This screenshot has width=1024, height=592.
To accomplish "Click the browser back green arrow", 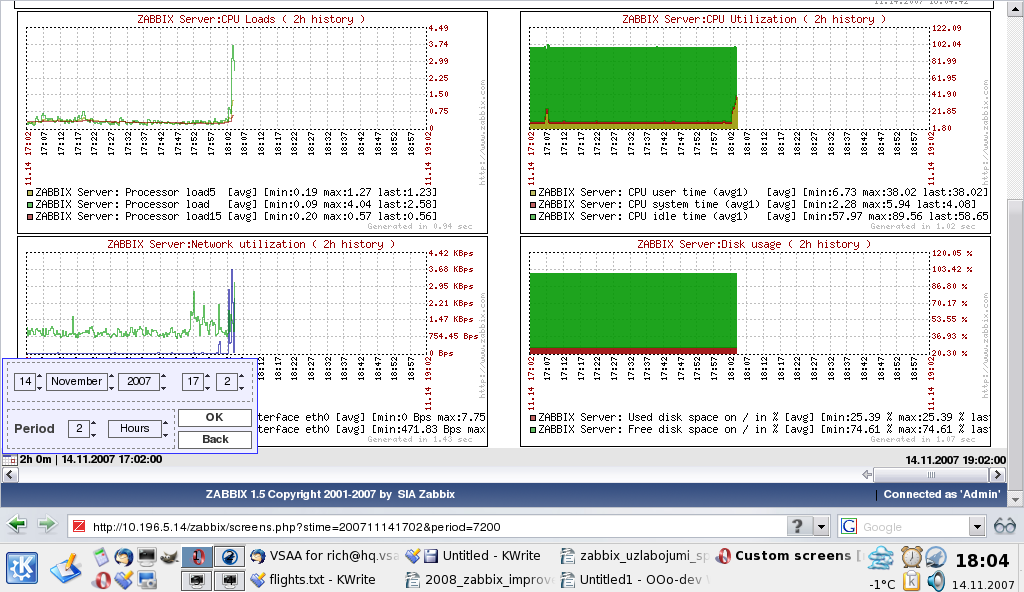I will coord(17,524).
